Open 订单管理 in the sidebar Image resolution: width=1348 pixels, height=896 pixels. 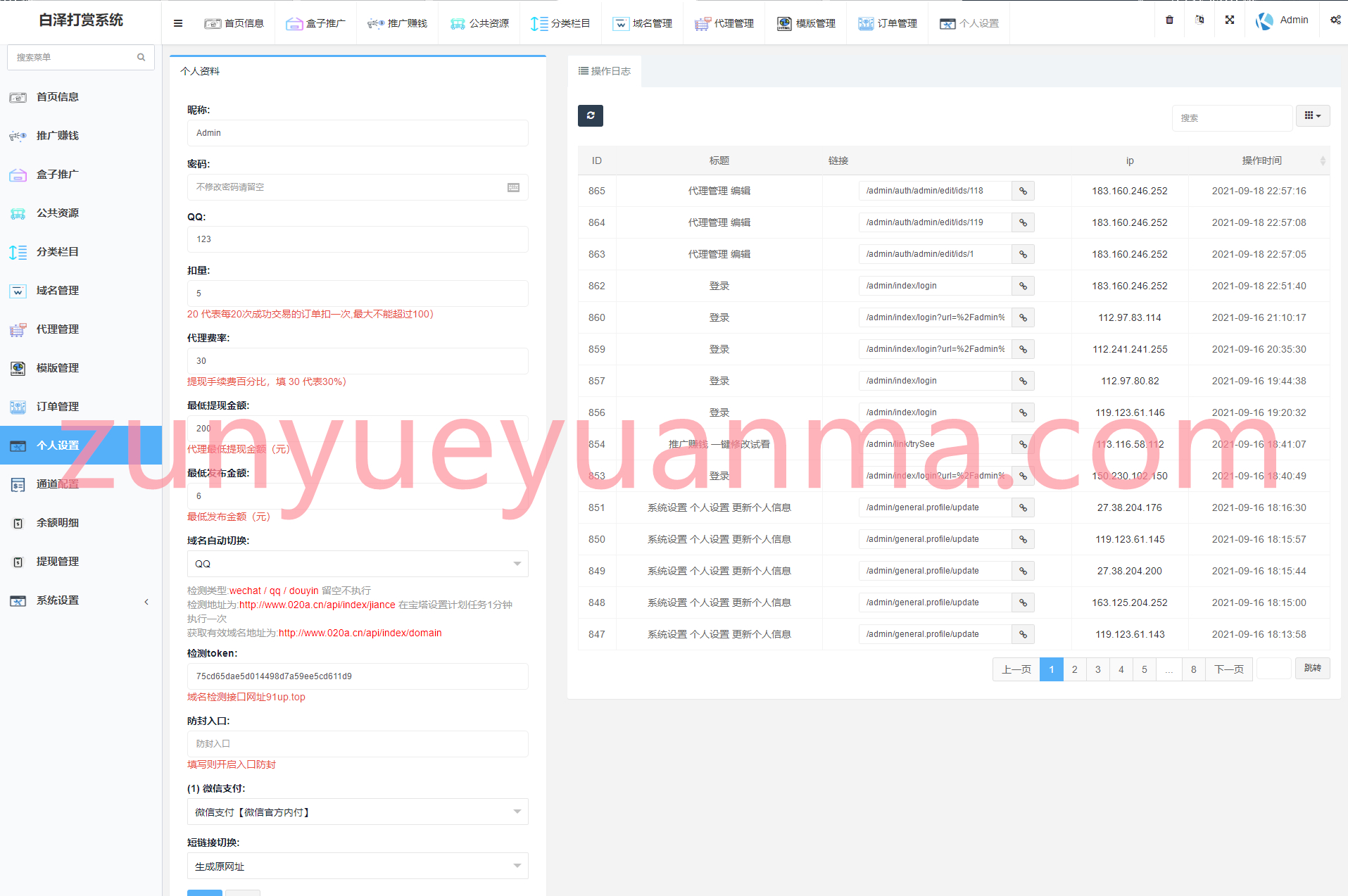coord(81,407)
